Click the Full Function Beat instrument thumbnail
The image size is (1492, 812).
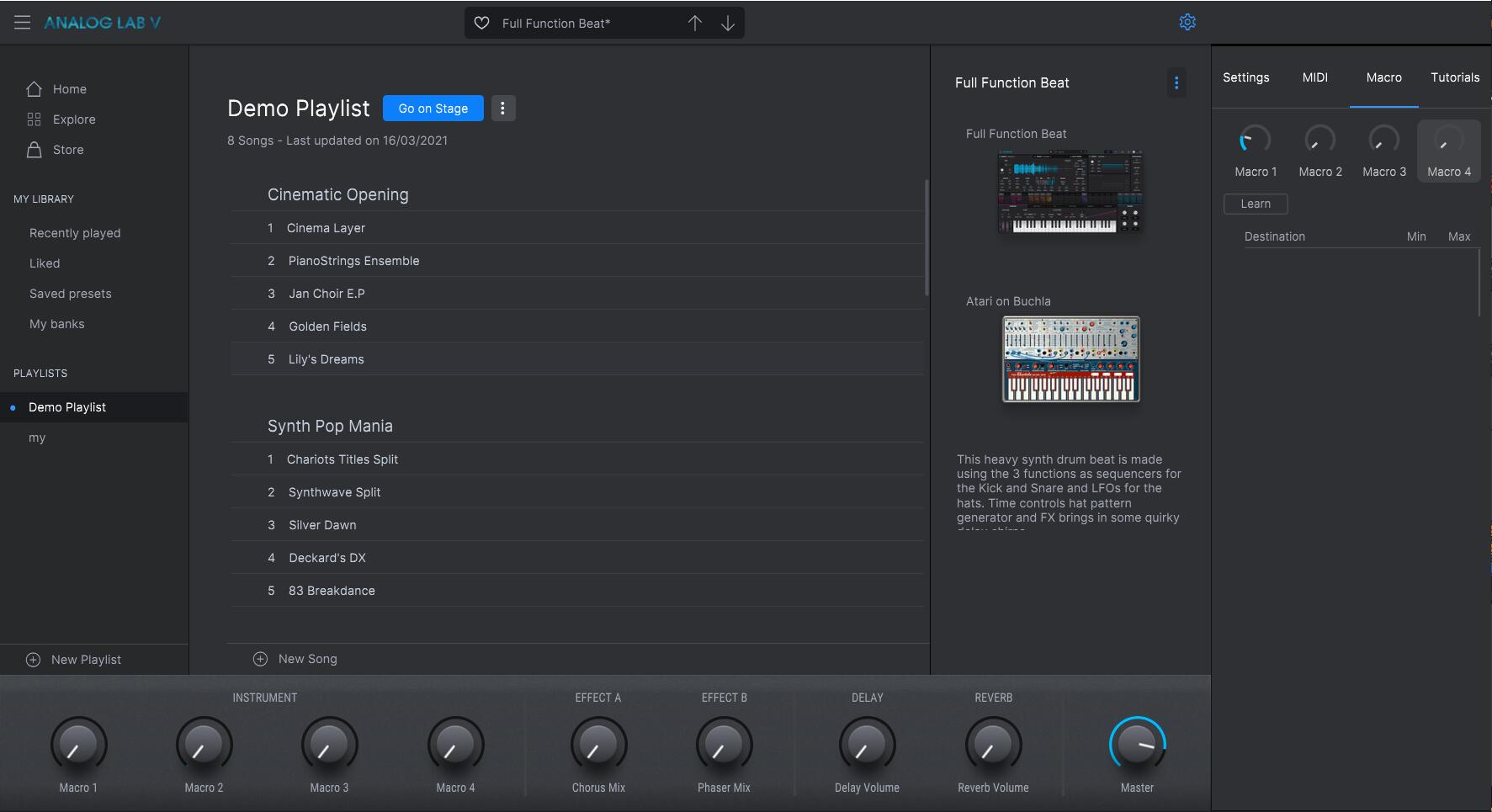(1070, 192)
